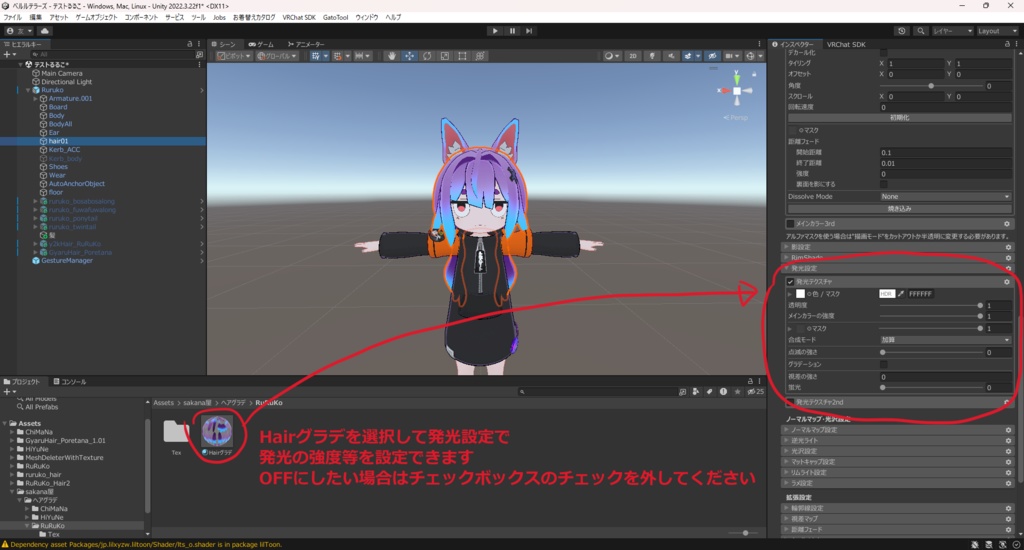Pause the play mode
The height and width of the screenshot is (550, 1024).
tap(513, 31)
